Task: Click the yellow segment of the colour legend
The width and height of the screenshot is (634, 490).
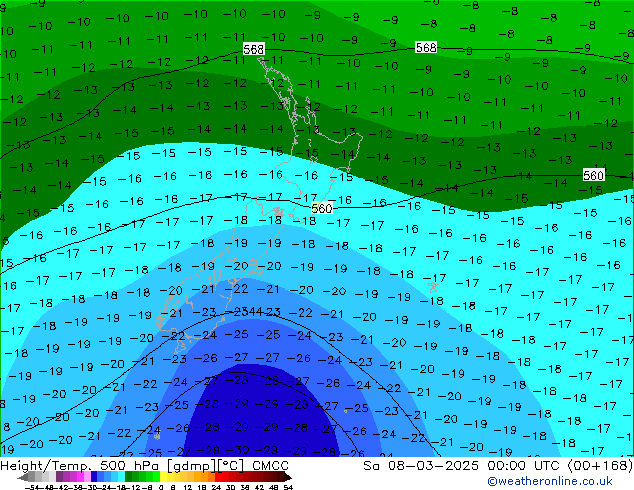Action: [163, 477]
